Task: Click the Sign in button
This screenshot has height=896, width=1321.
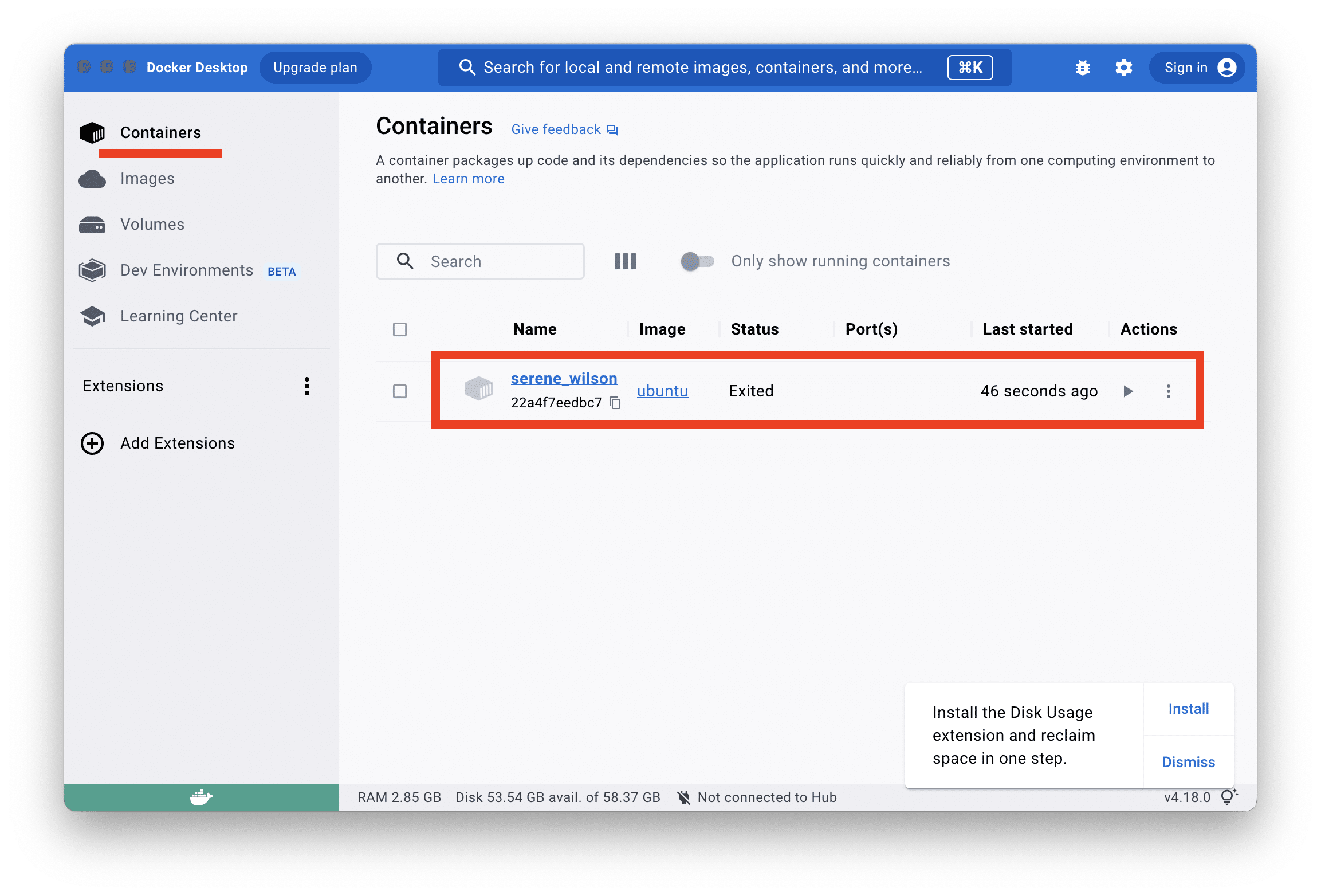Action: coord(1196,68)
